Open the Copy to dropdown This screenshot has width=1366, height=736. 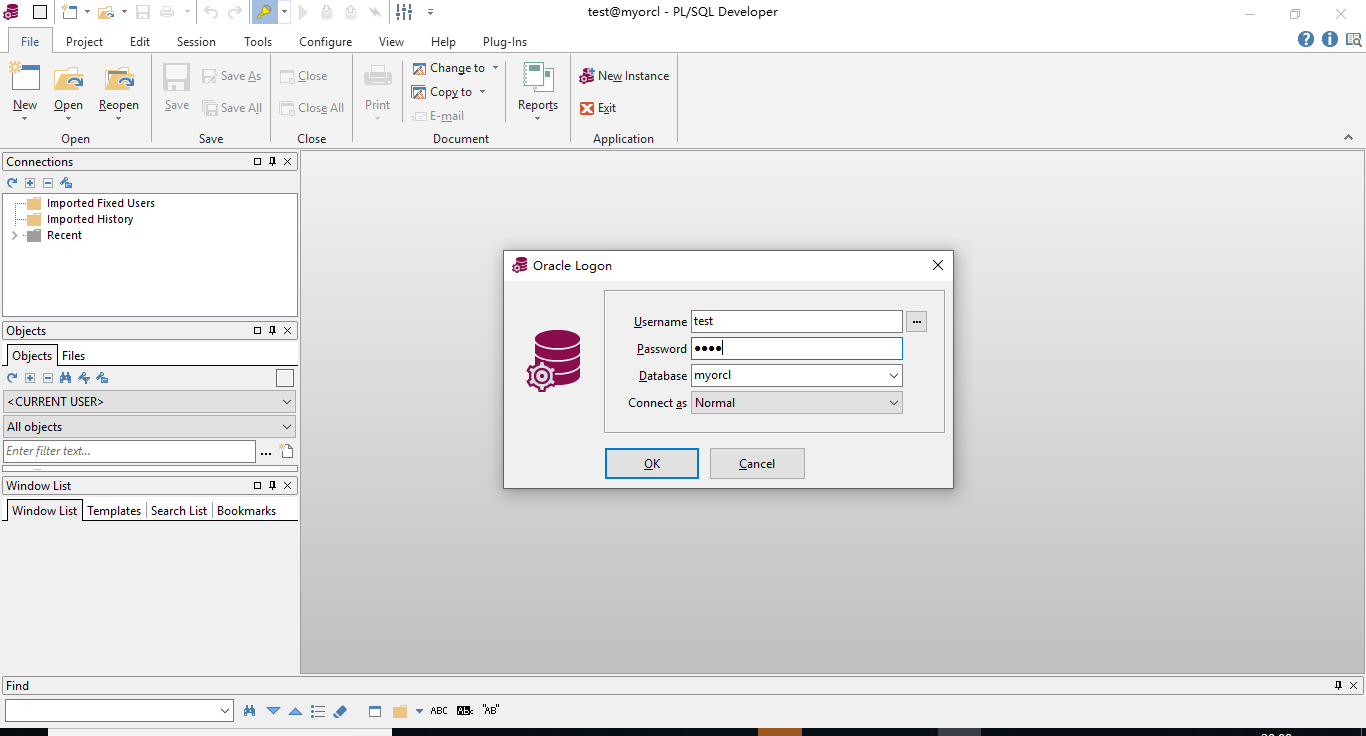[x=482, y=92]
